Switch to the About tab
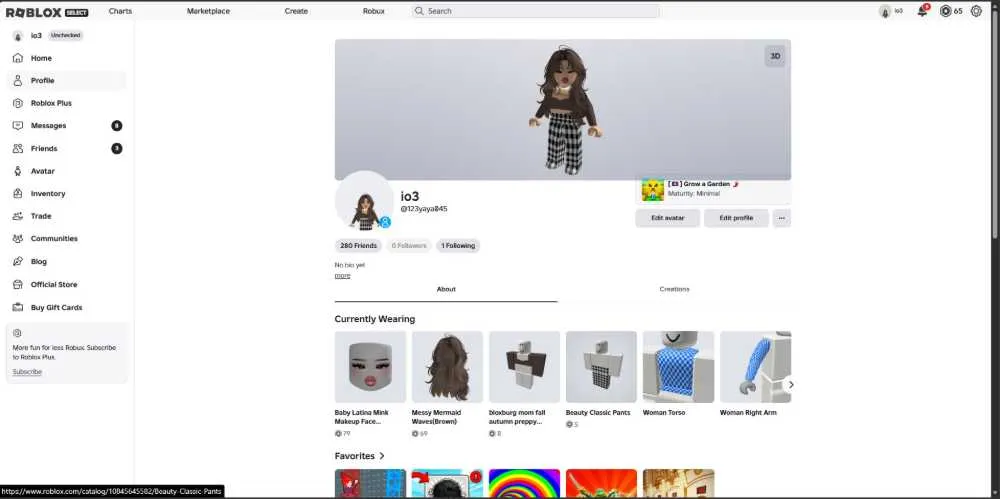 (446, 290)
